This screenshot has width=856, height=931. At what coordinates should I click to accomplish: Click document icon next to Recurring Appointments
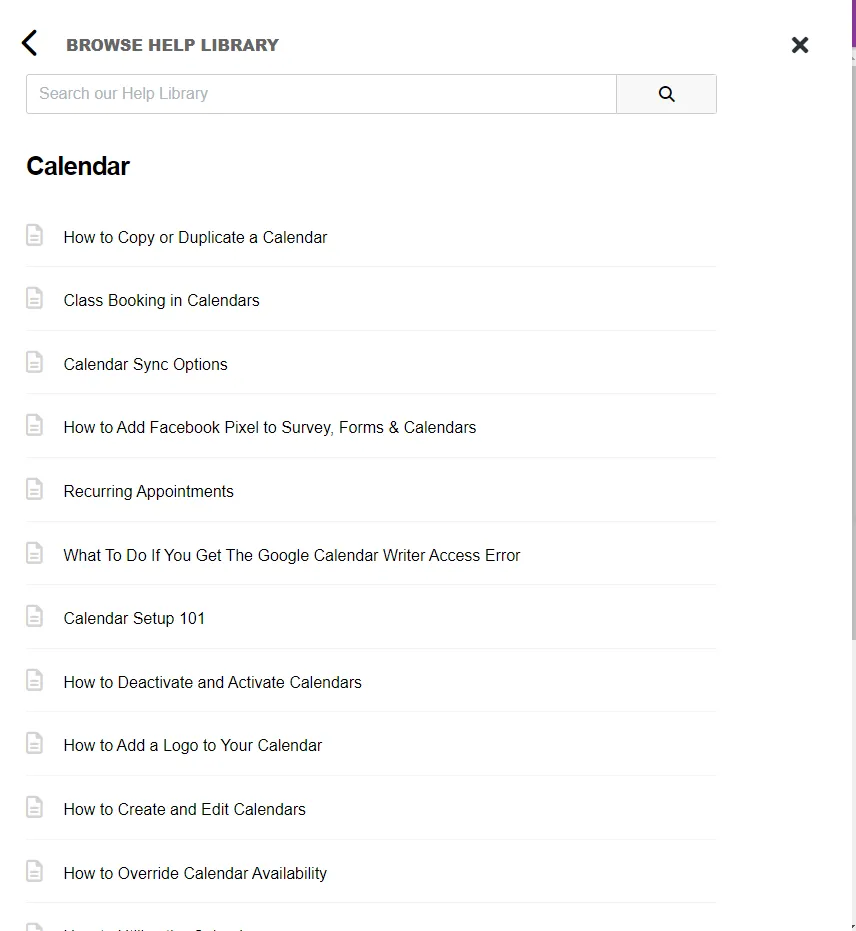[x=35, y=490]
